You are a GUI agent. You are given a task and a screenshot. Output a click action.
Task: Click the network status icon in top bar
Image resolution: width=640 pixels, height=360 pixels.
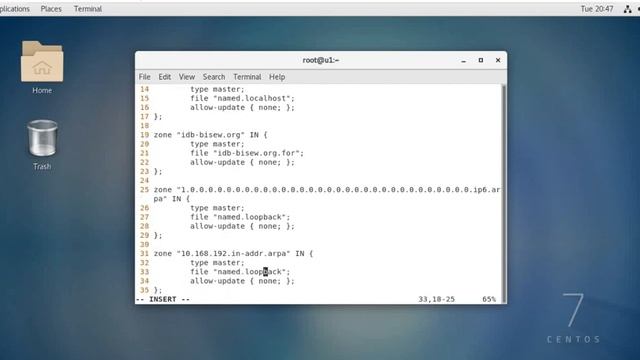click(x=627, y=9)
